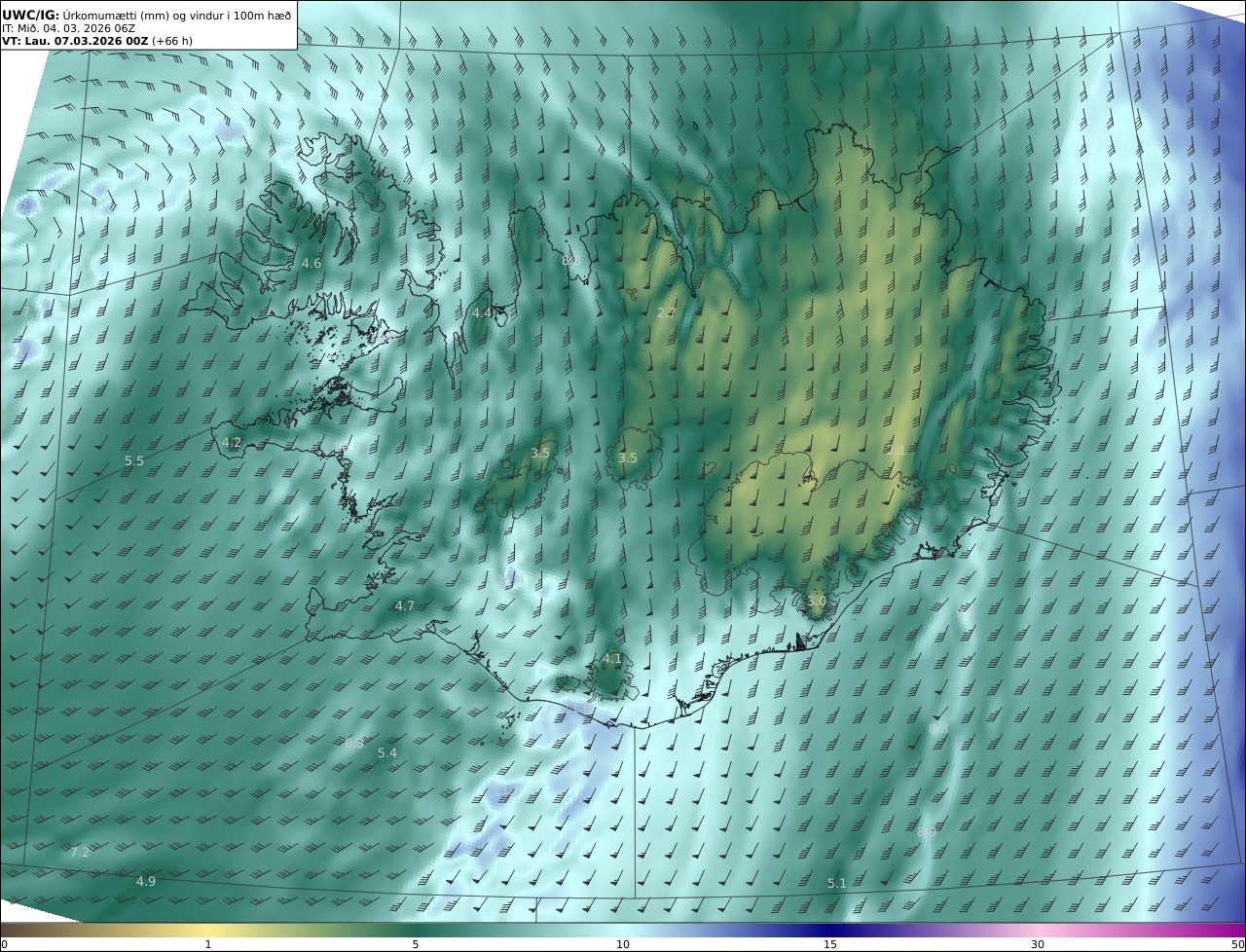The height and width of the screenshot is (952, 1246).
Task: Click the '50' tick on the color scale
Action: coord(1237,944)
